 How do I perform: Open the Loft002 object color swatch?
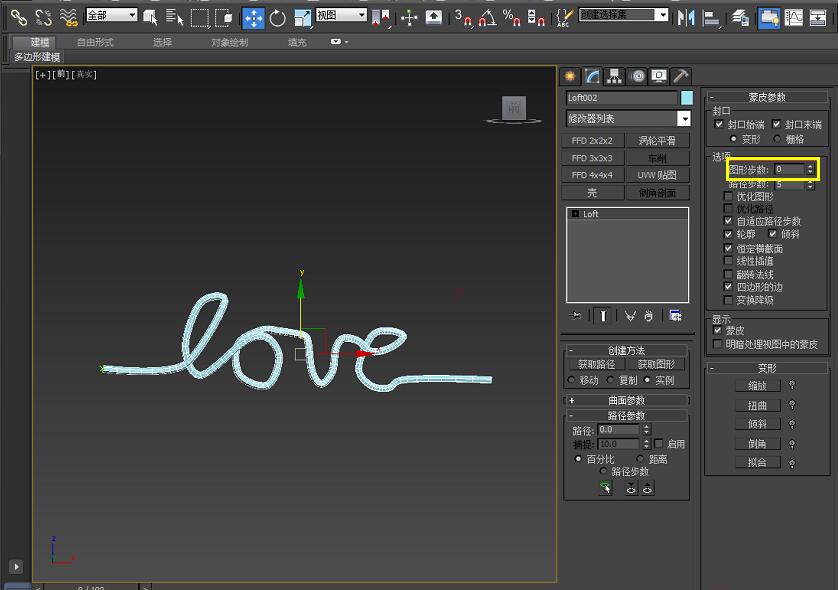click(x=686, y=96)
